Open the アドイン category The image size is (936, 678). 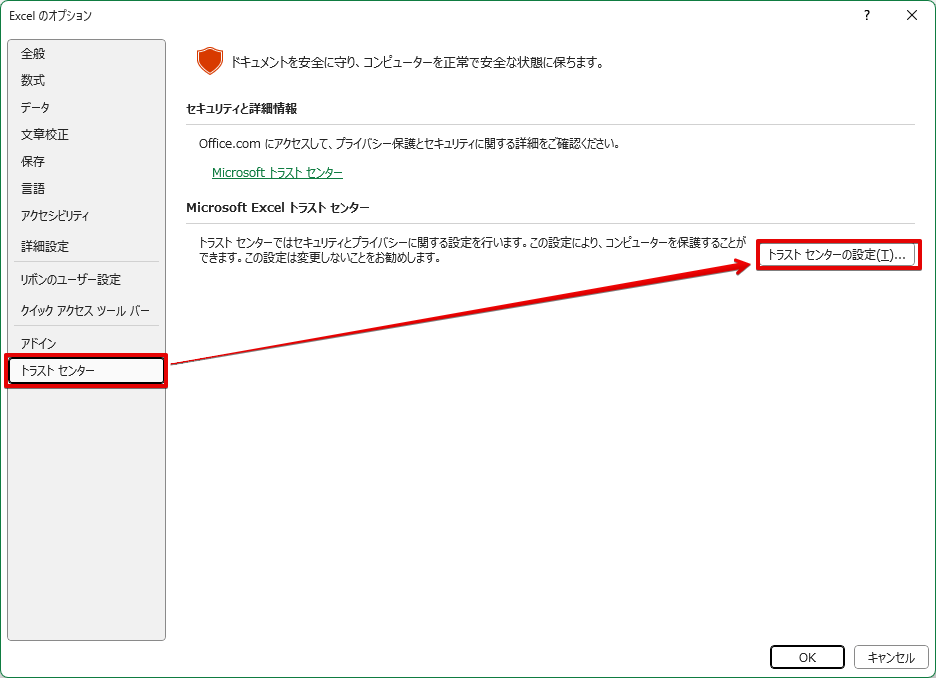[x=87, y=343]
